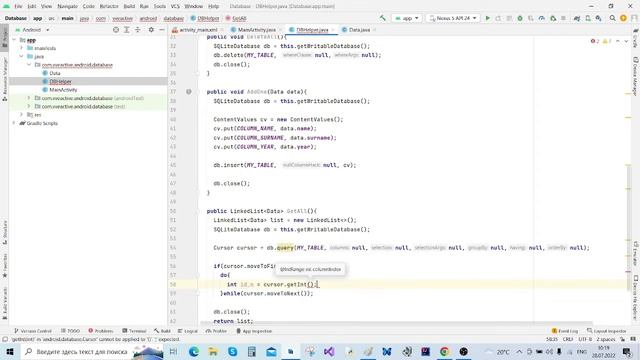640x360 pixels.
Task: Open the Android project view dropdown
Action: point(32,30)
